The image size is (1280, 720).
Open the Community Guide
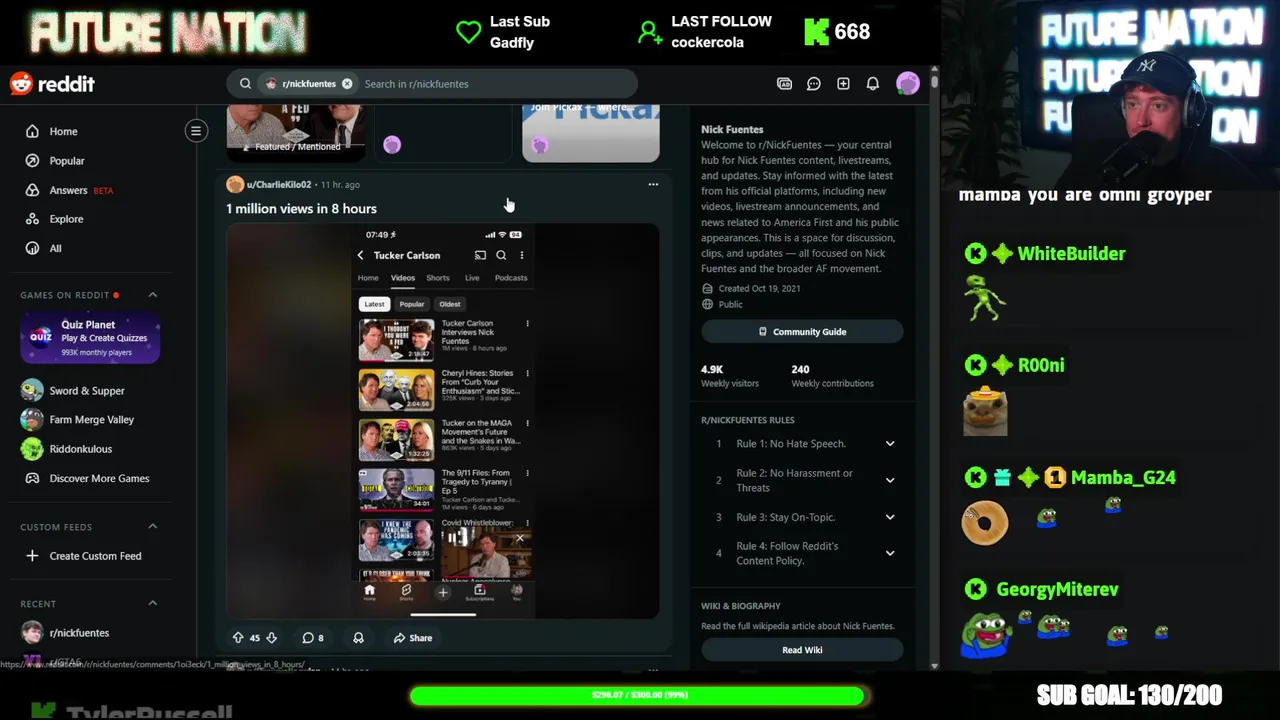pyautogui.click(x=802, y=332)
